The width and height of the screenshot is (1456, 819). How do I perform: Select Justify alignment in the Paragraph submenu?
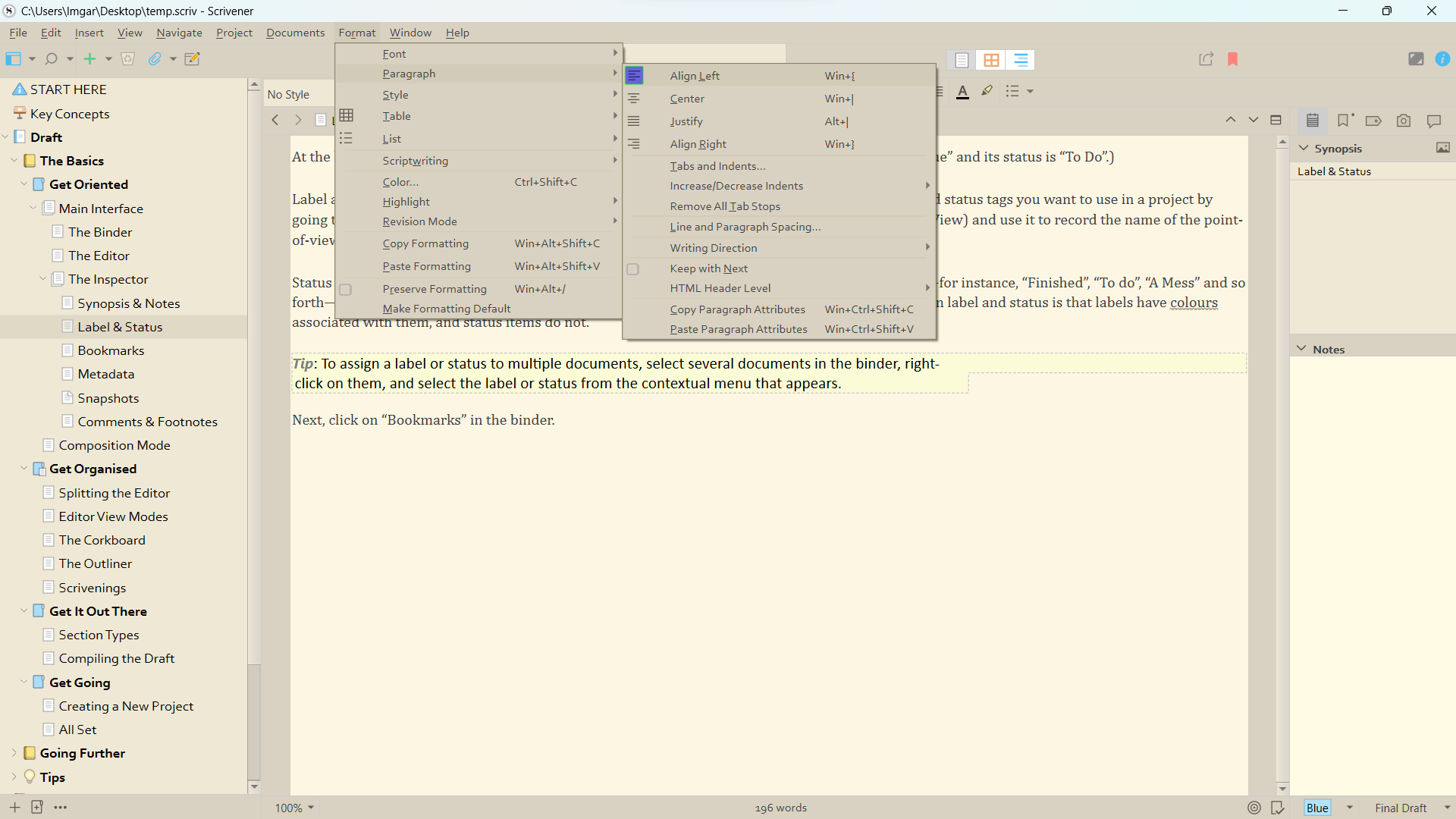coord(780,121)
